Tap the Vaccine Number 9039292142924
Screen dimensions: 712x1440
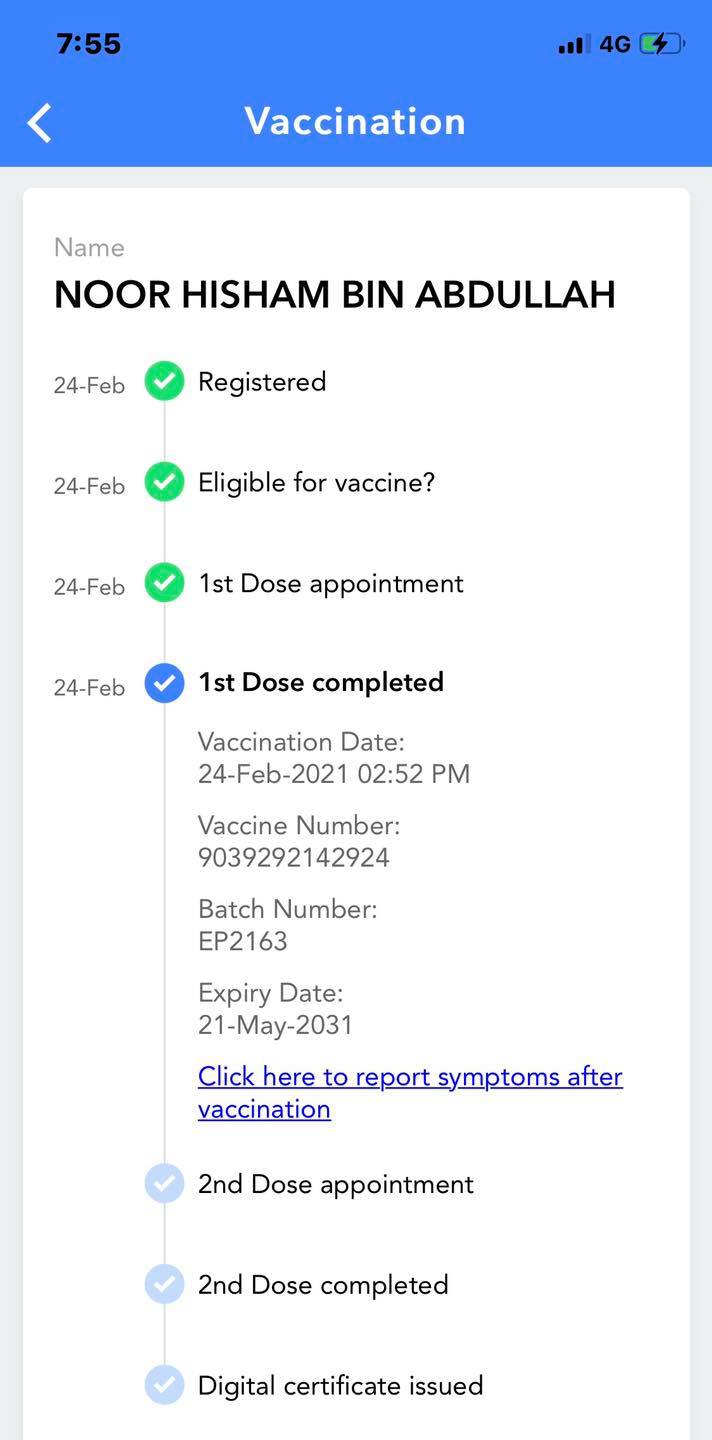[294, 857]
